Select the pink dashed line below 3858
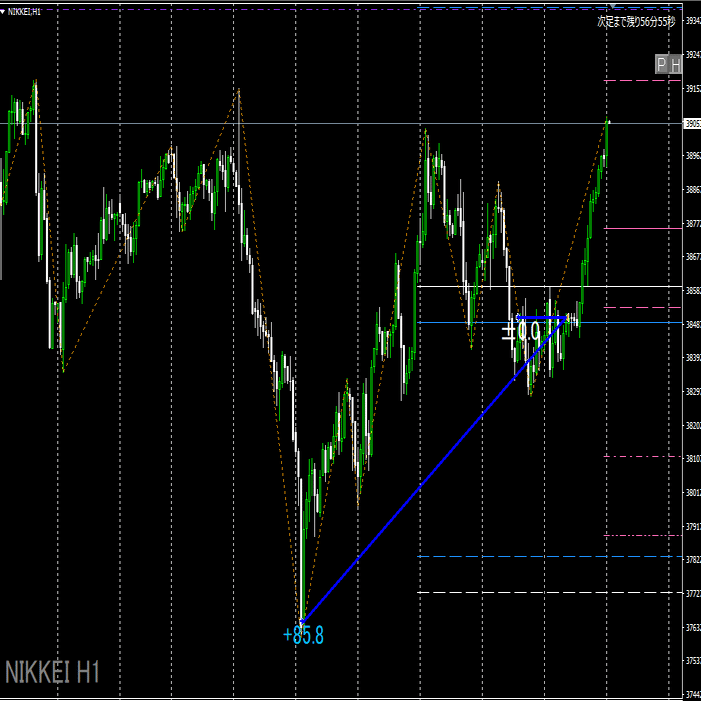The height and width of the screenshot is (701, 701). (x=643, y=308)
